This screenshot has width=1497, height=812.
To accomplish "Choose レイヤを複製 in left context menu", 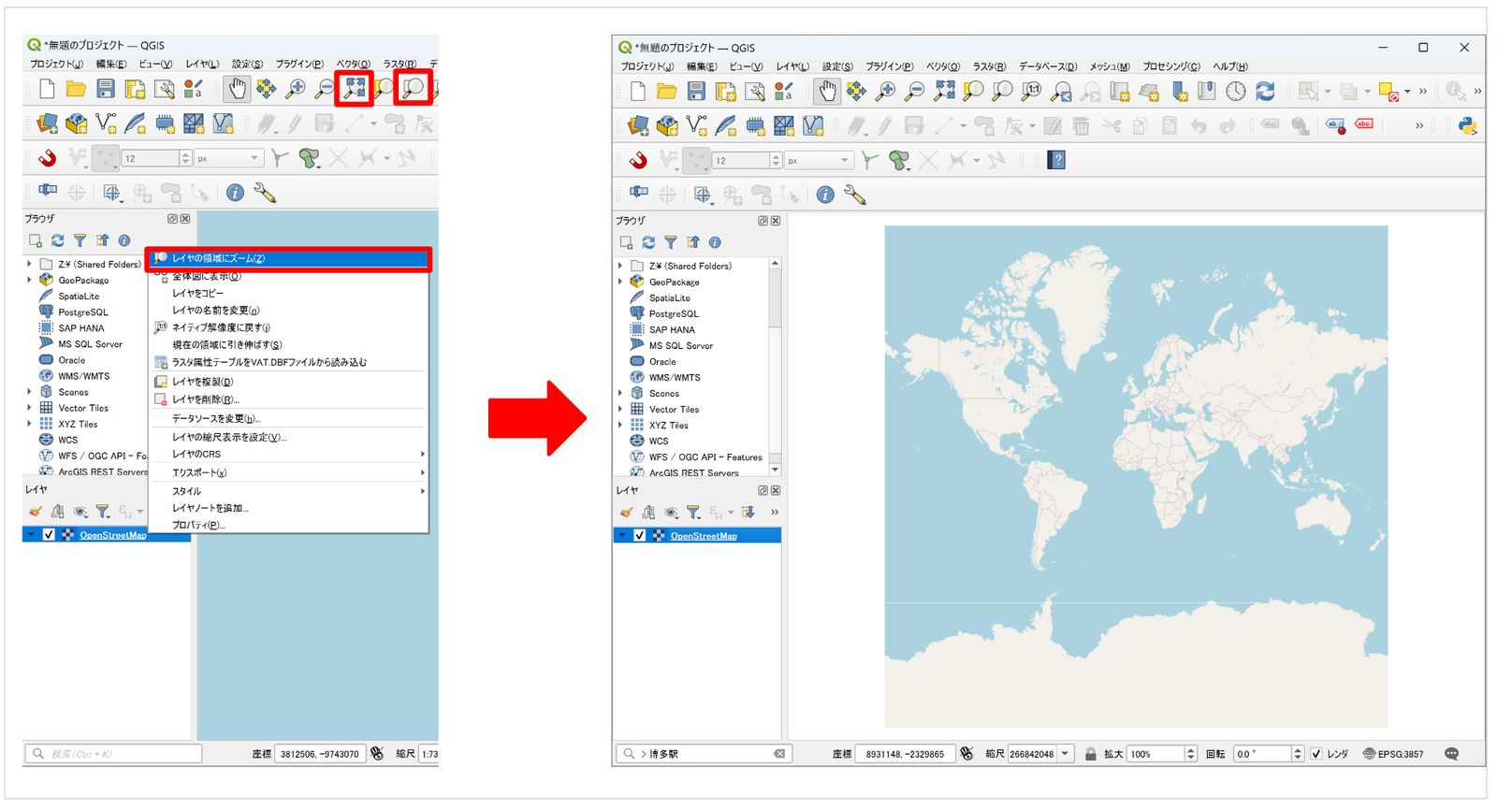I will [290, 382].
